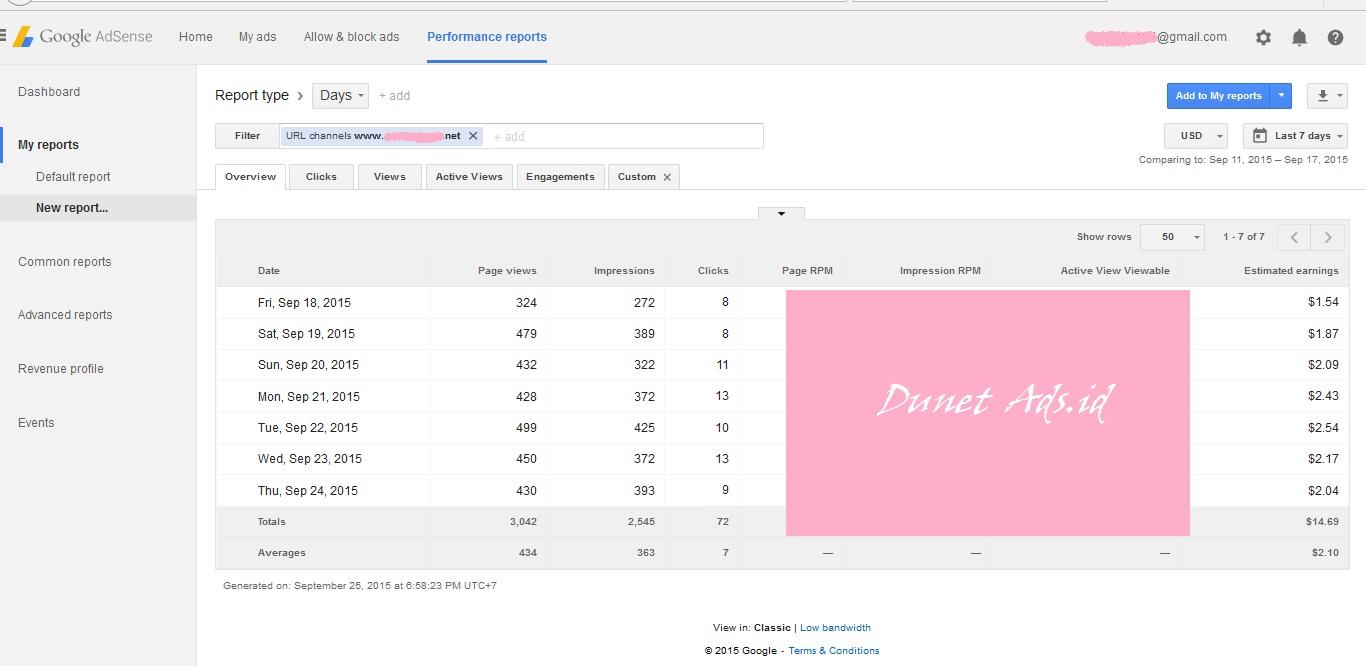The height and width of the screenshot is (669, 1366).
Task: Open the Last 7 days date picker
Action: pyautogui.click(x=1295, y=136)
